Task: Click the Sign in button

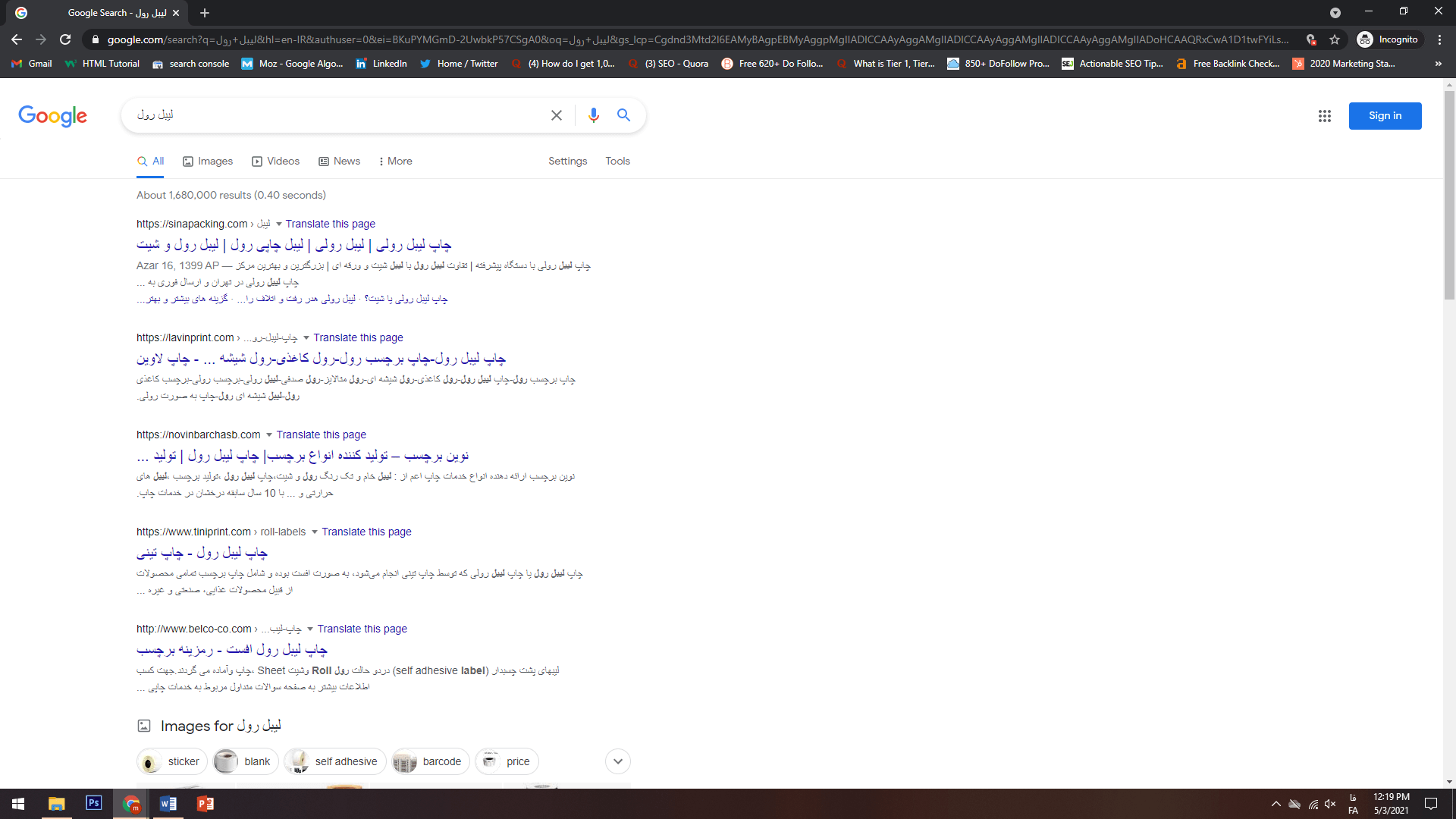Action: (x=1385, y=116)
